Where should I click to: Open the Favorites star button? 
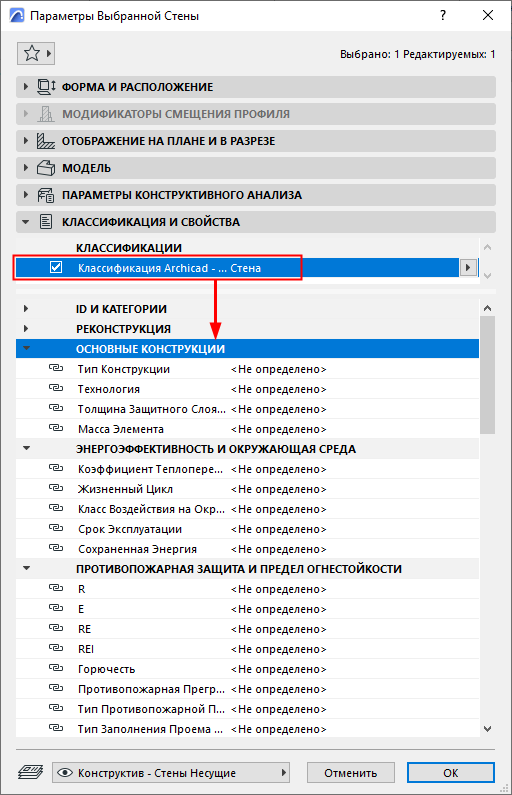click(x=35, y=53)
